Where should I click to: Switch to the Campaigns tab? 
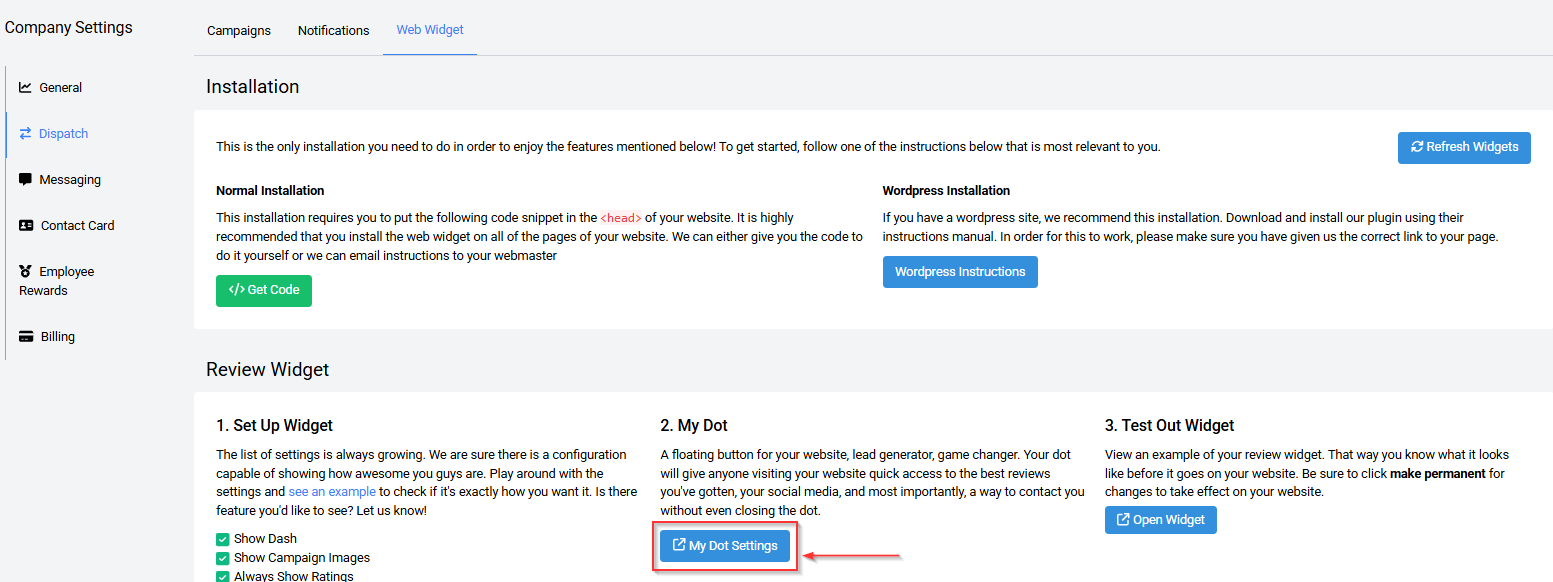click(239, 31)
